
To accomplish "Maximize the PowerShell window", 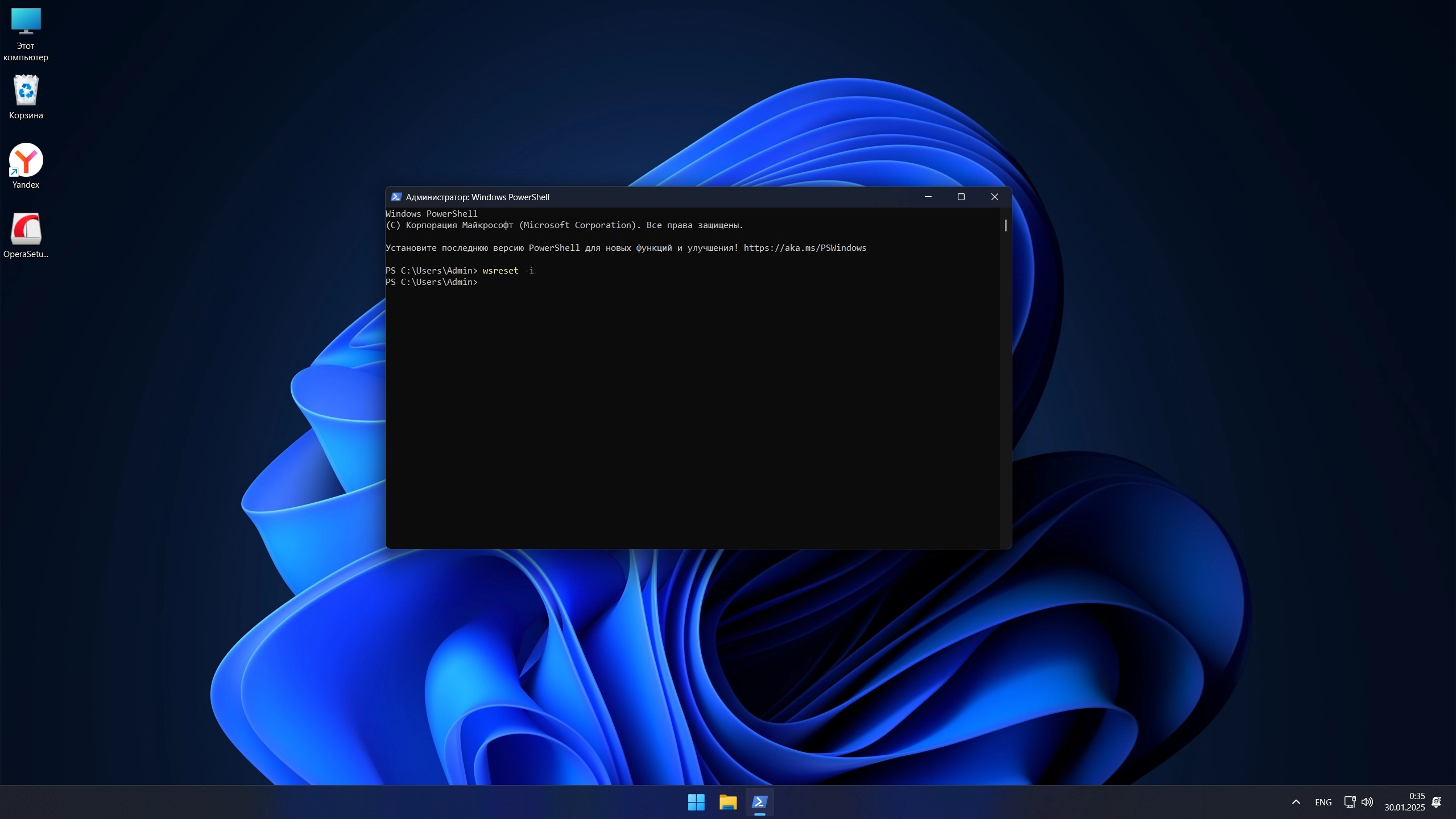I will [x=961, y=197].
